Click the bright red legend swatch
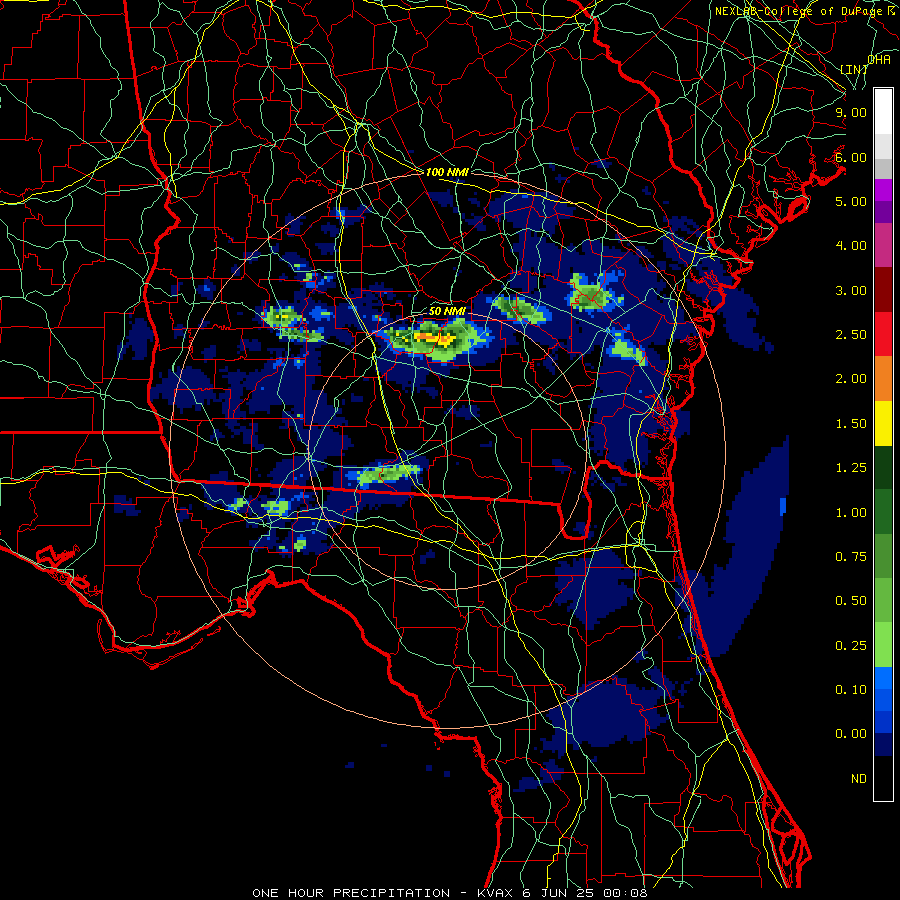The height and width of the screenshot is (900, 900). (x=883, y=334)
